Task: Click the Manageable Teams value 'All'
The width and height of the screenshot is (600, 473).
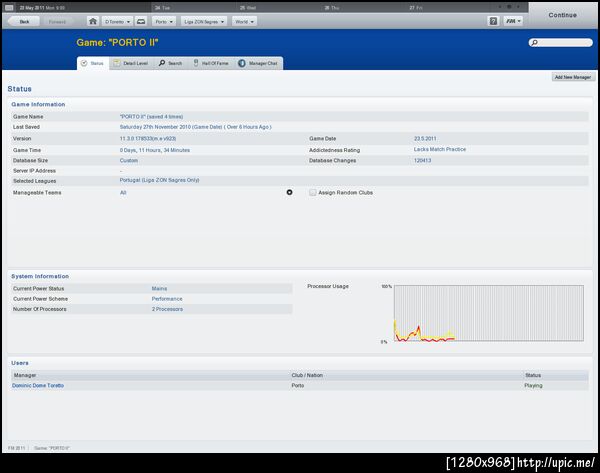Action: click(123, 192)
